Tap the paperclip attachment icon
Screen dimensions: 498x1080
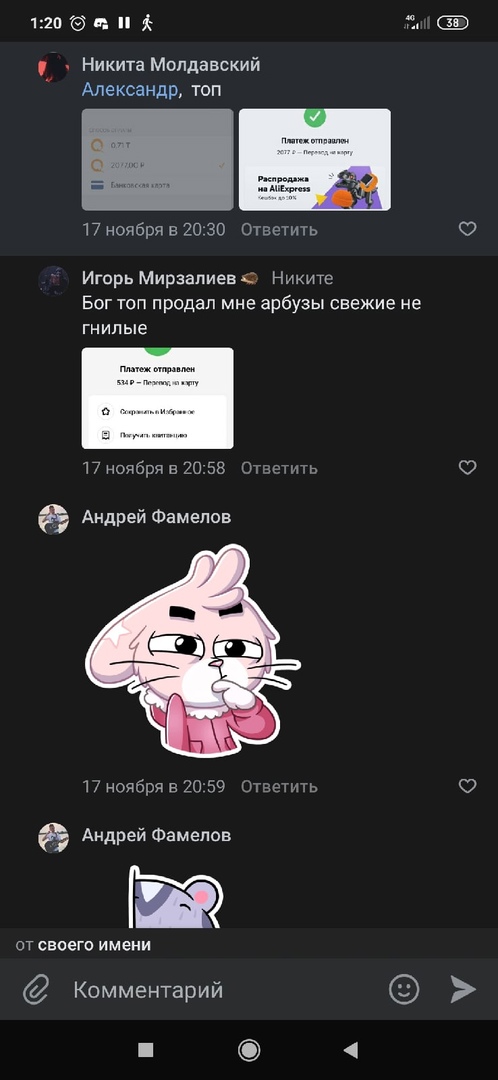(36, 990)
